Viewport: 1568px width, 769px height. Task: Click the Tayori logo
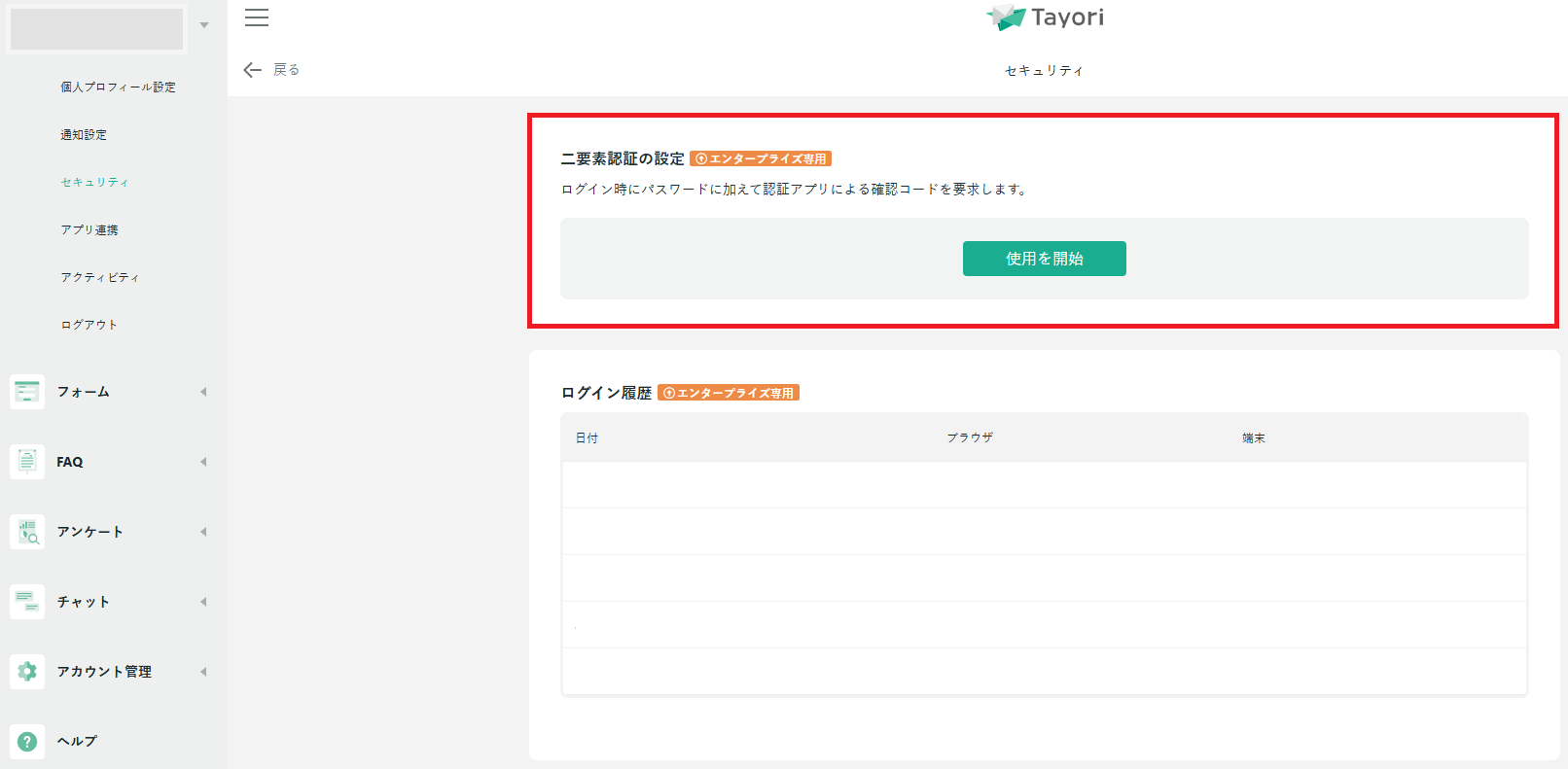1045,17
